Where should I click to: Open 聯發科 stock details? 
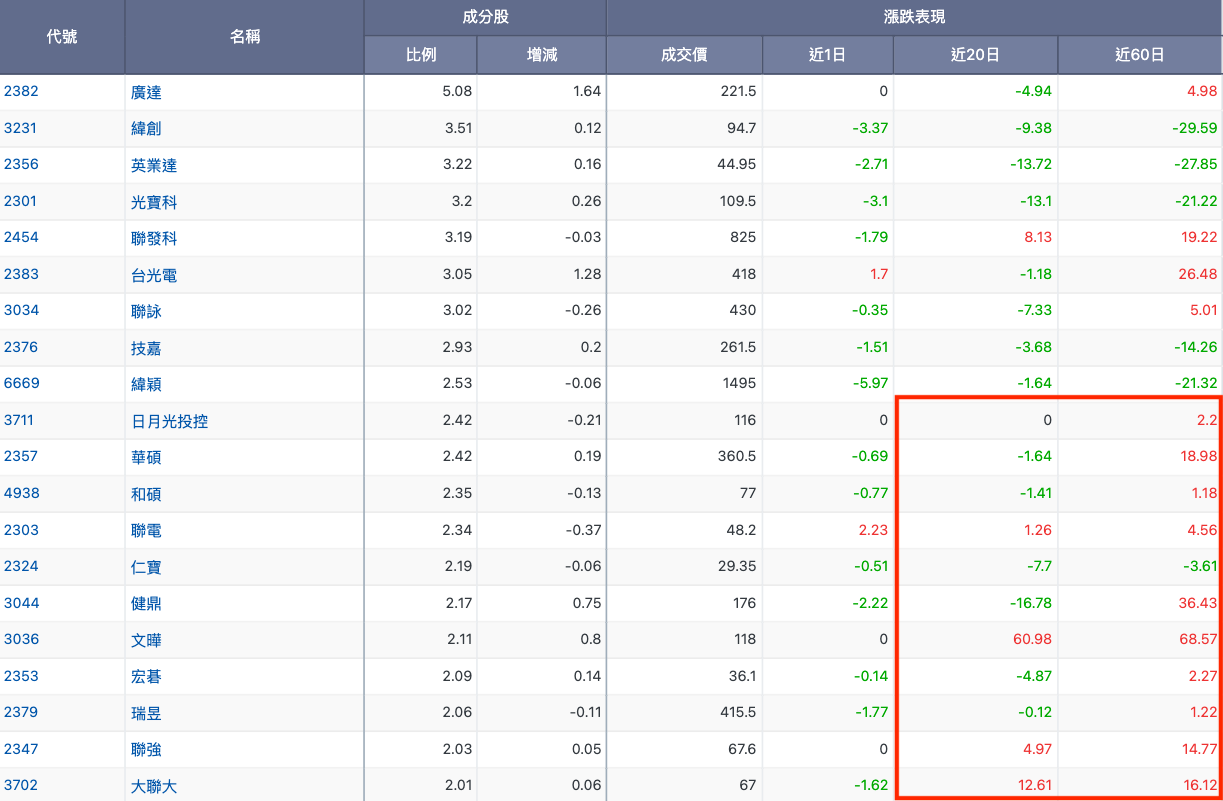pos(154,238)
